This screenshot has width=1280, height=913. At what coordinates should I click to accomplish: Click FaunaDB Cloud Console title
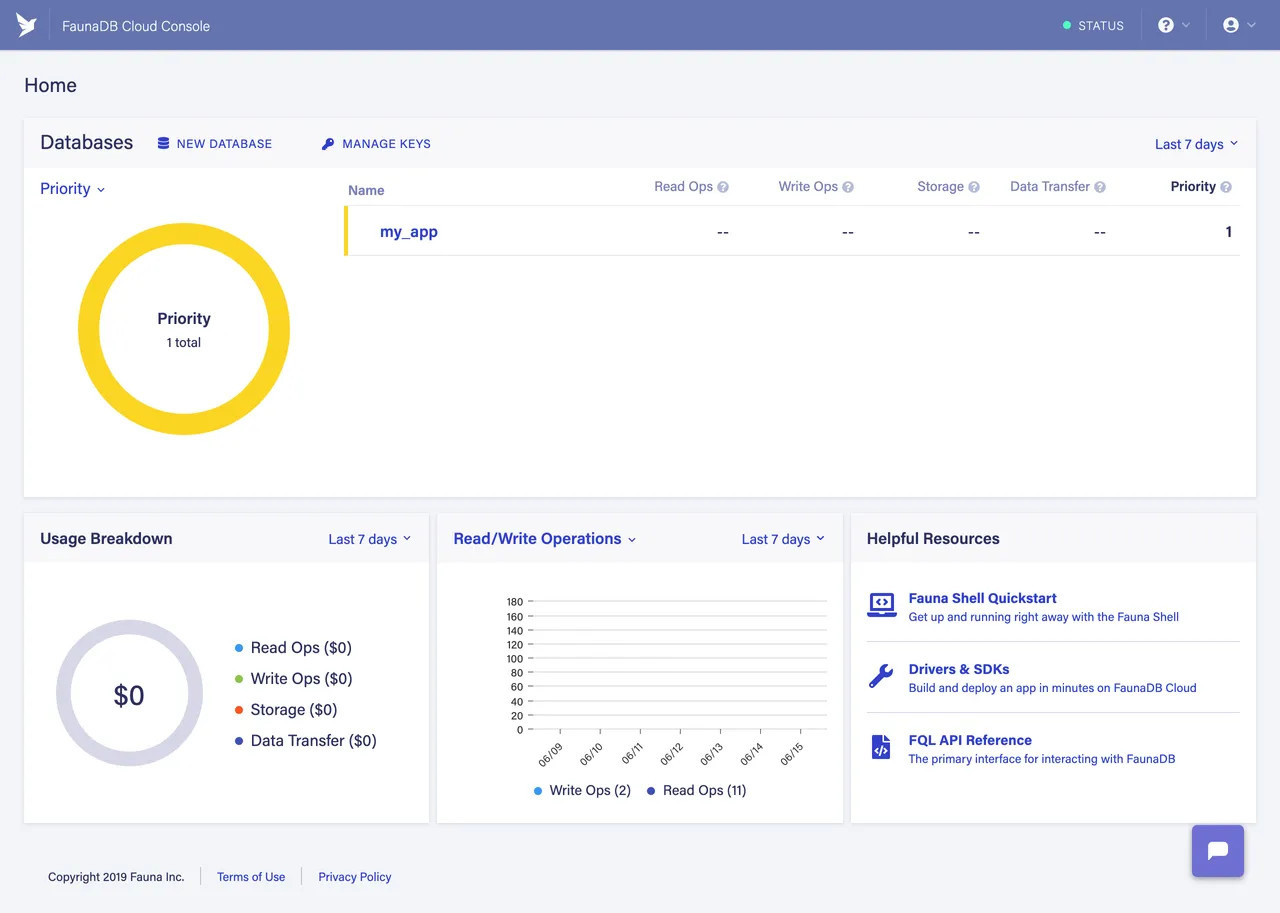coord(136,26)
